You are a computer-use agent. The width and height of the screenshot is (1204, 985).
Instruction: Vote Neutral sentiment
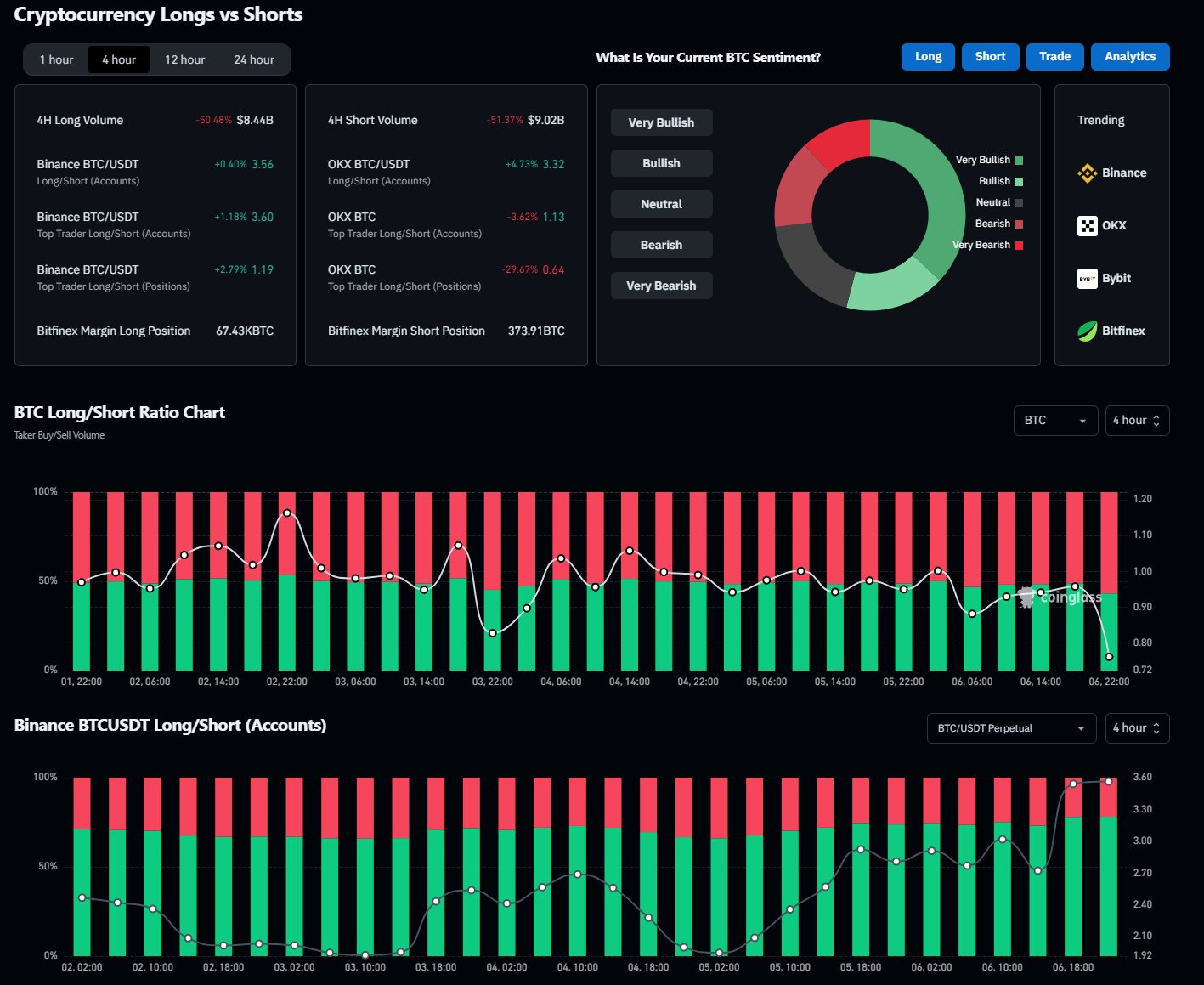click(x=661, y=204)
